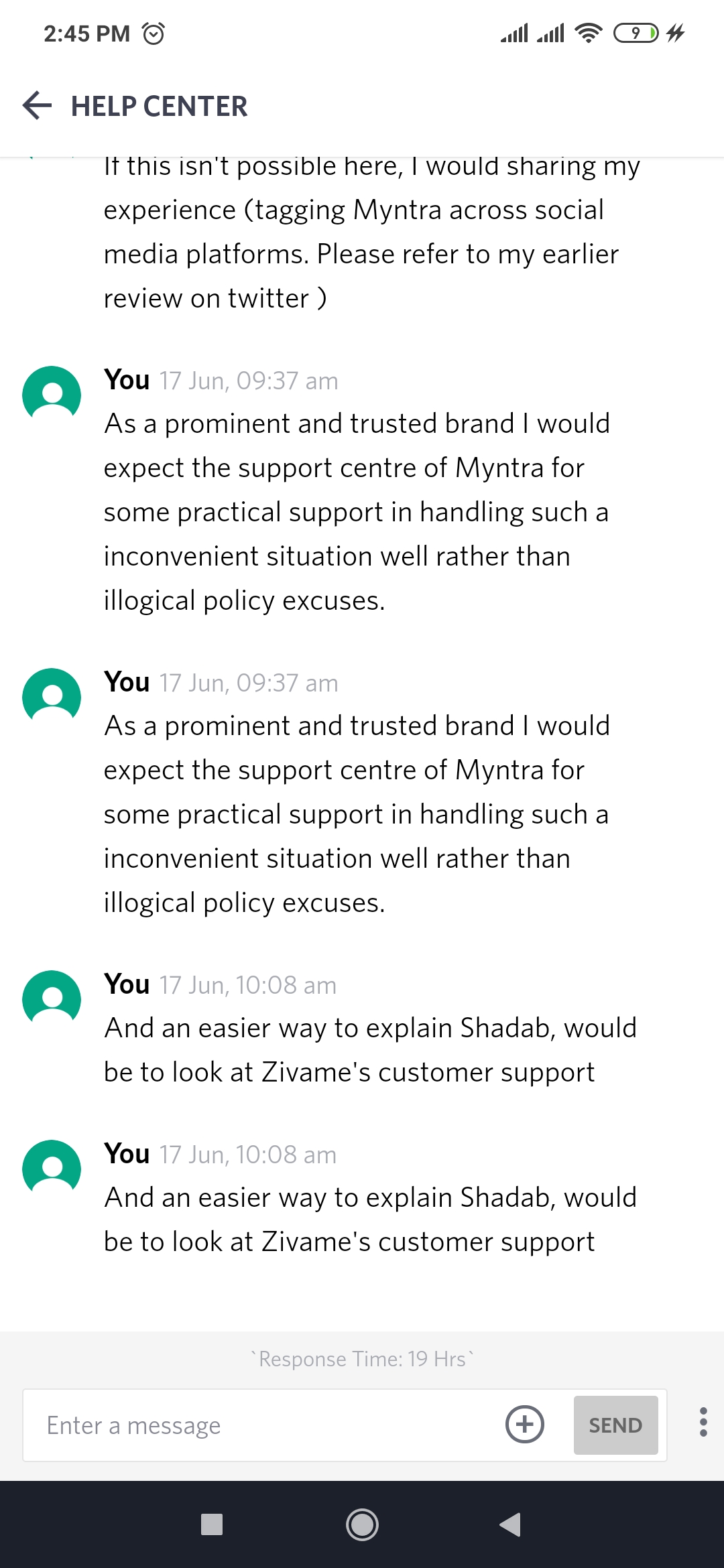Tap avatar of first 09:37 am message
The height and width of the screenshot is (1568, 724).
point(52,395)
